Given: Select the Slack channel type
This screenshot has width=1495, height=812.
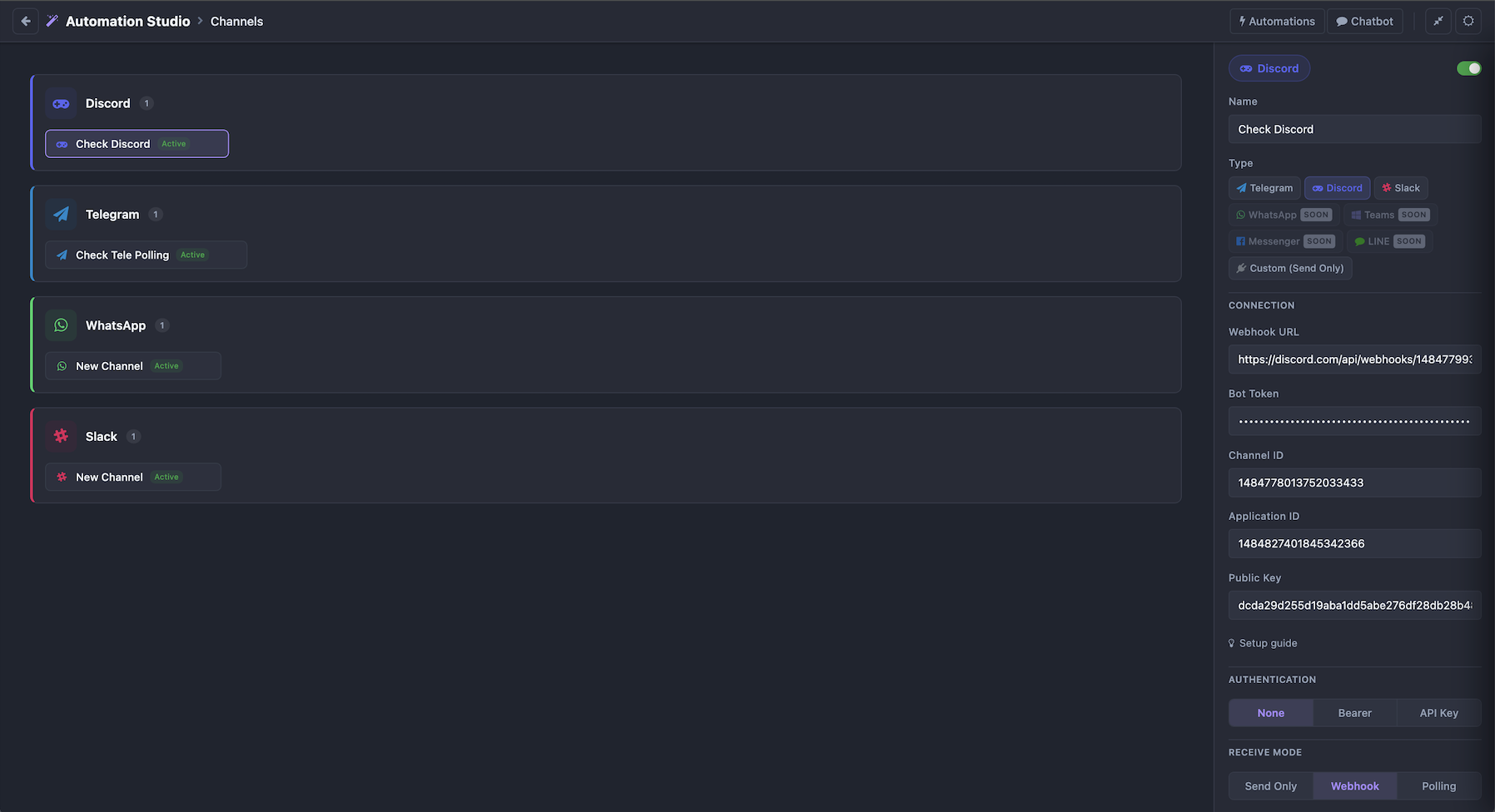Looking at the screenshot, I should (1401, 187).
